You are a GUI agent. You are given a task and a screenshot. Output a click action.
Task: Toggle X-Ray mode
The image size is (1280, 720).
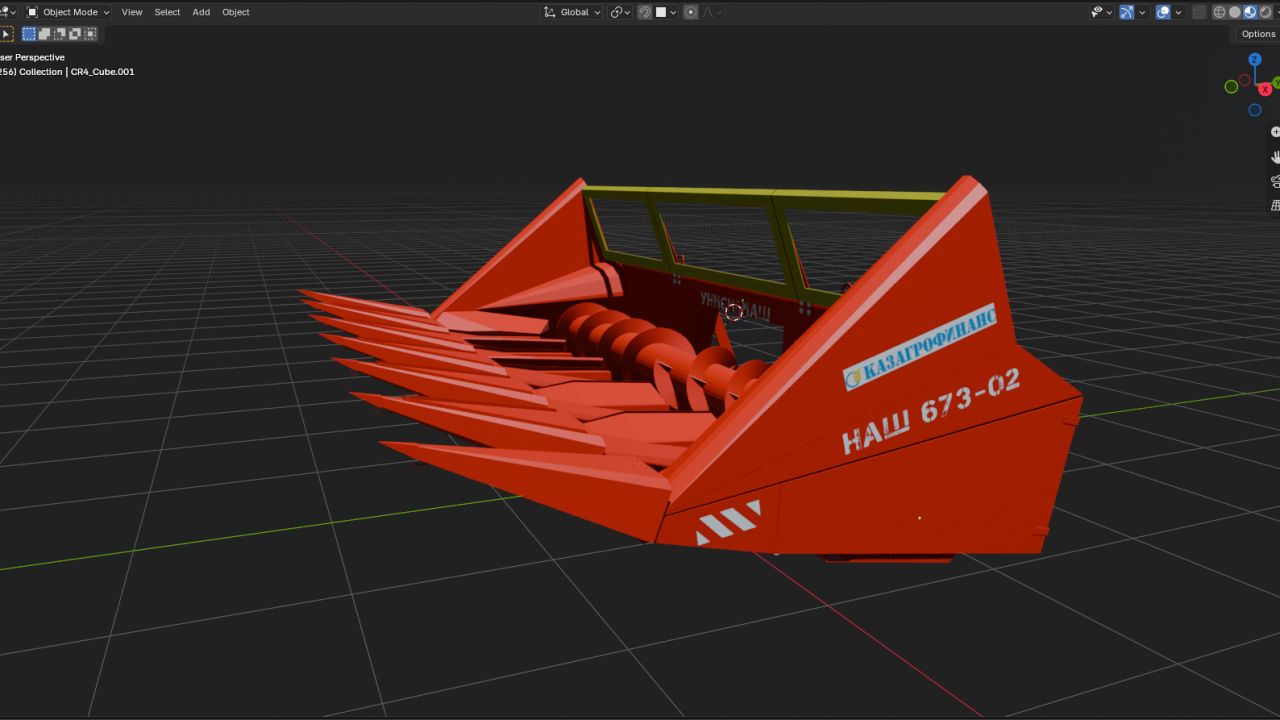(1199, 12)
